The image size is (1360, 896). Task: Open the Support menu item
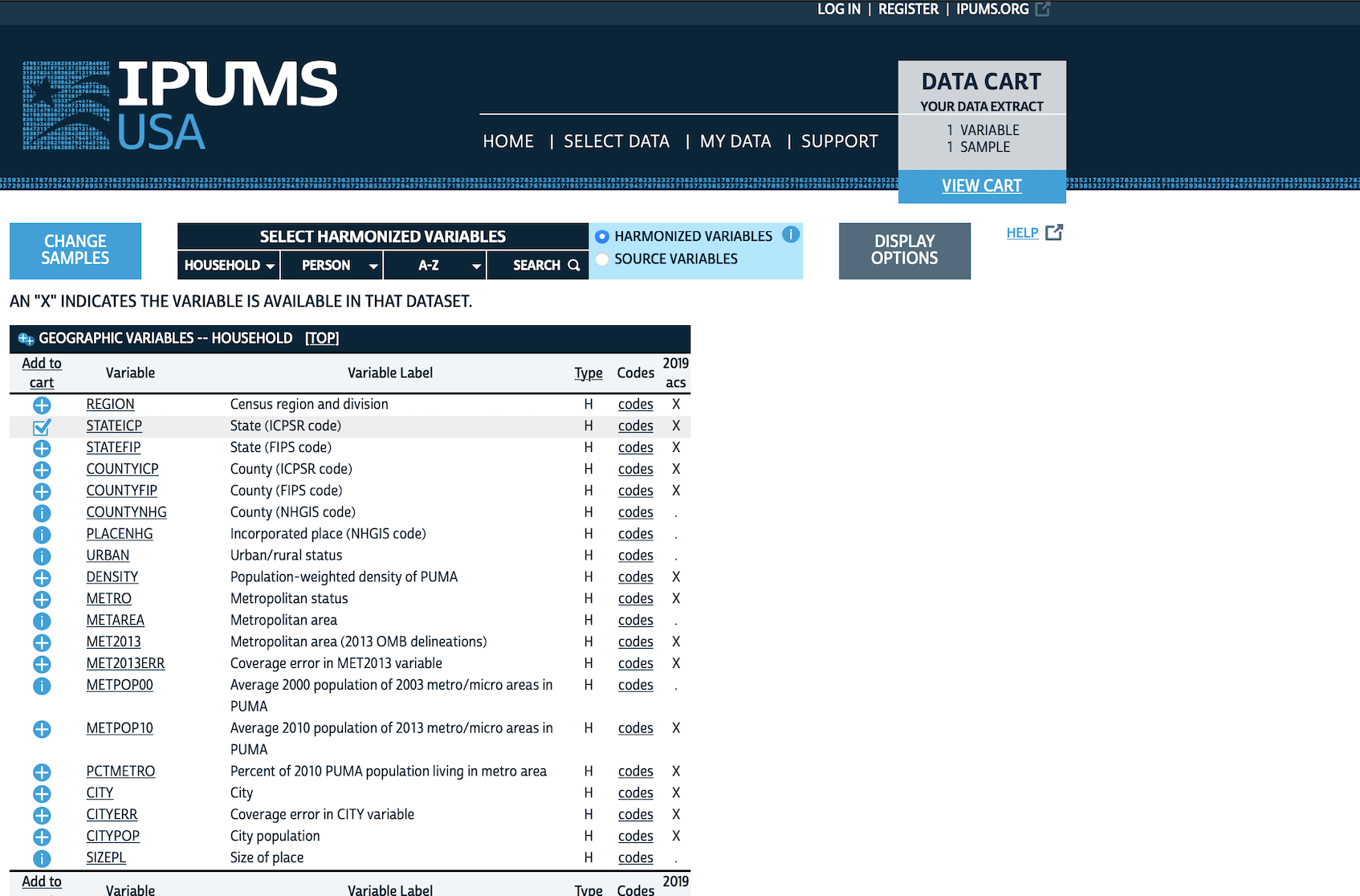point(839,141)
